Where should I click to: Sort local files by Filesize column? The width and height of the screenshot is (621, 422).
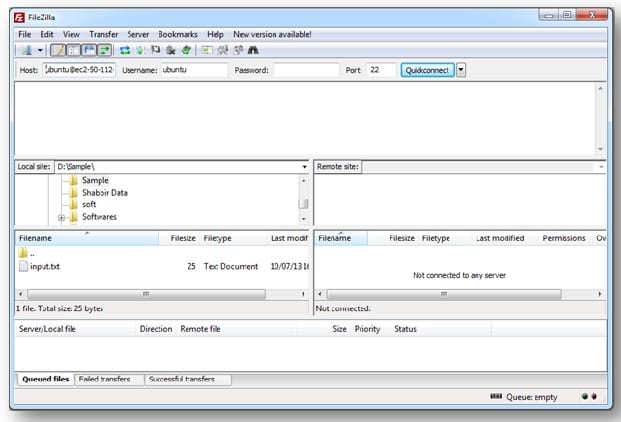(179, 238)
